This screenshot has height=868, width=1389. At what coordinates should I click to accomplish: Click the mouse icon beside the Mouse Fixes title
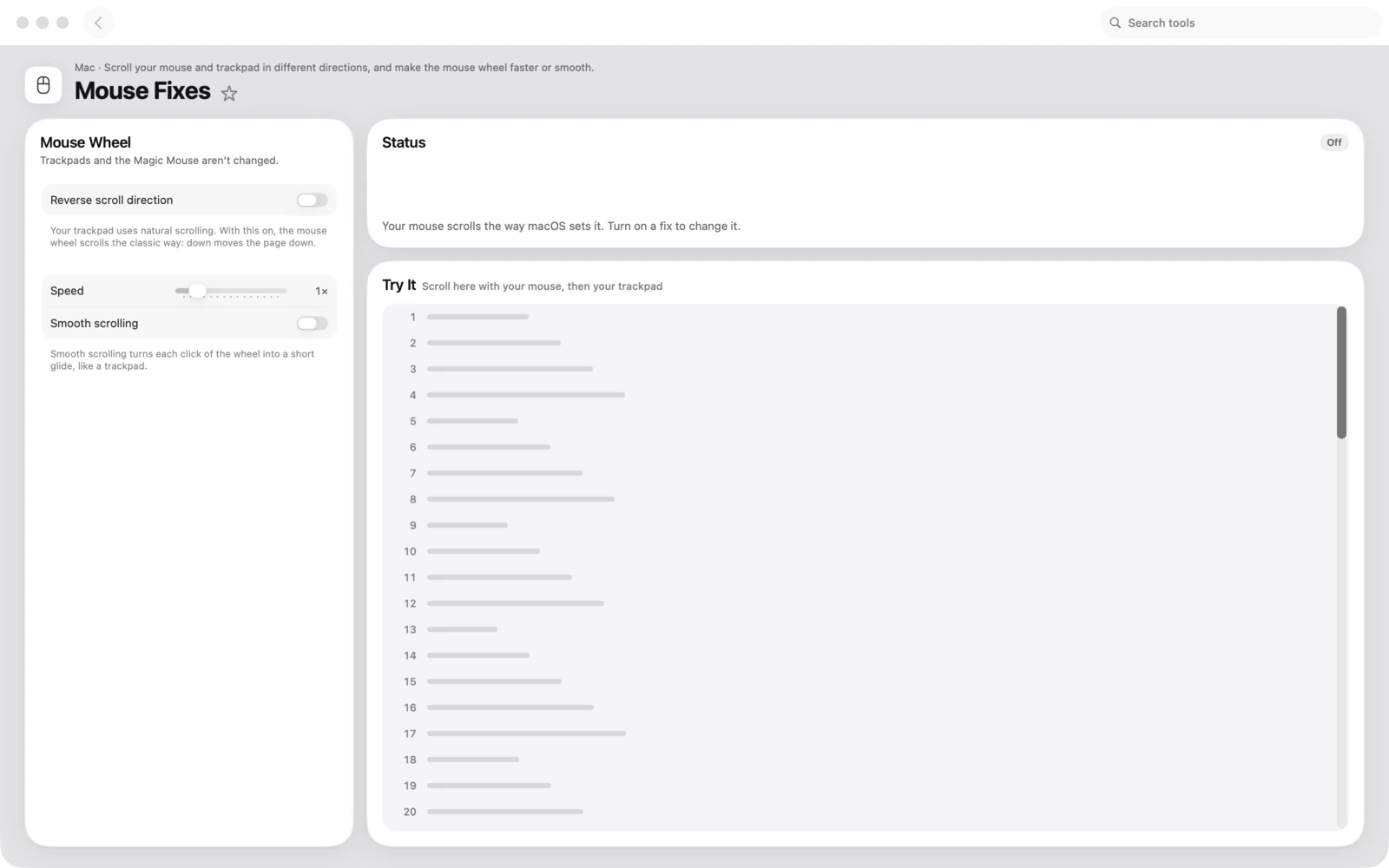(x=43, y=85)
